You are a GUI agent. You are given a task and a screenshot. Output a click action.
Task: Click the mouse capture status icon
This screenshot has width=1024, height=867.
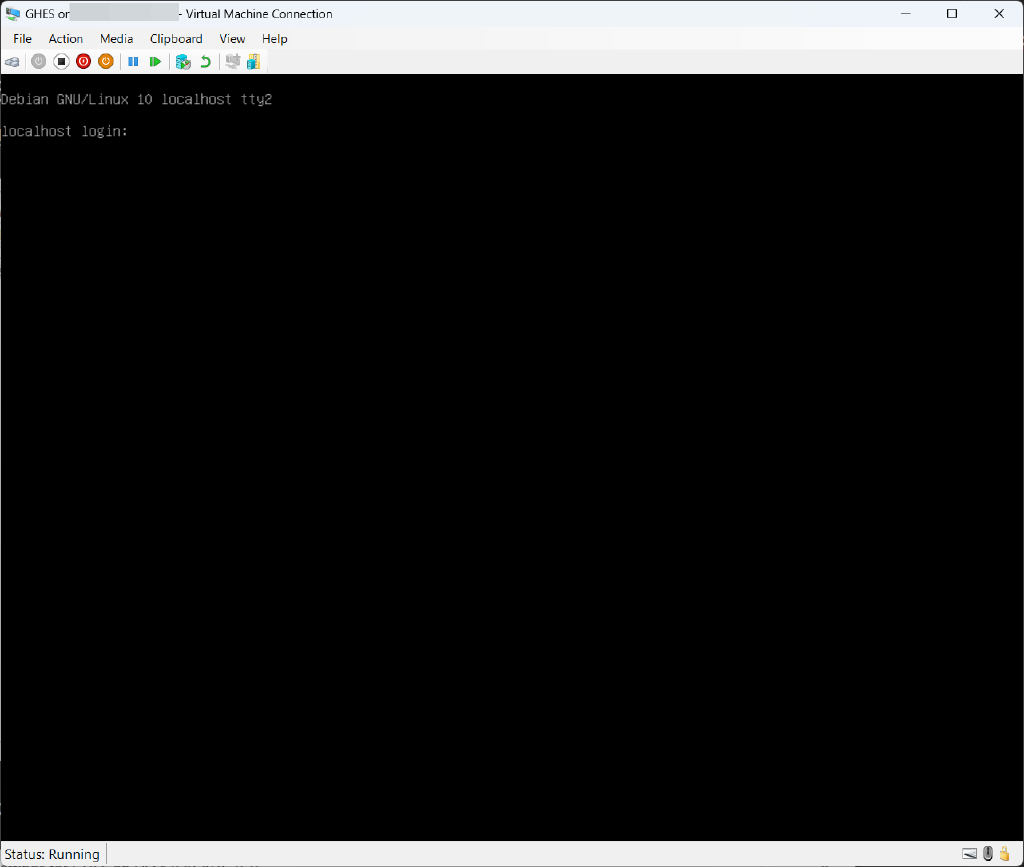tap(988, 853)
